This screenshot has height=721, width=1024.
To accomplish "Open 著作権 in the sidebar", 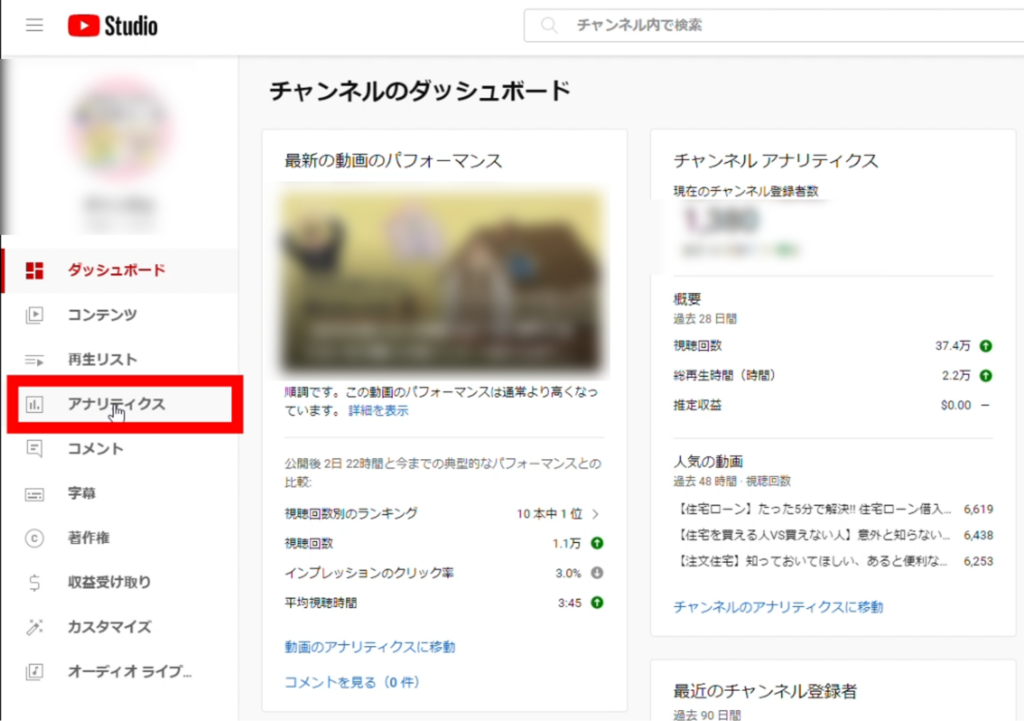I will tap(120, 538).
